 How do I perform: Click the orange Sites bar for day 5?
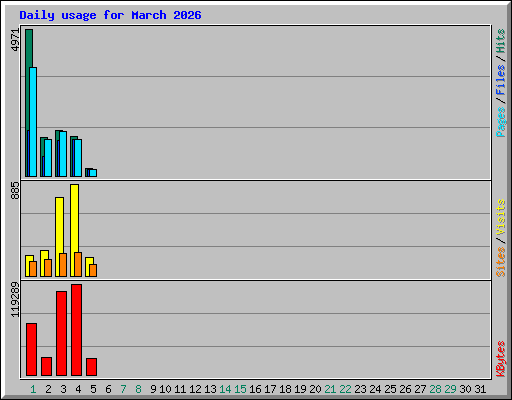[x=93, y=271]
